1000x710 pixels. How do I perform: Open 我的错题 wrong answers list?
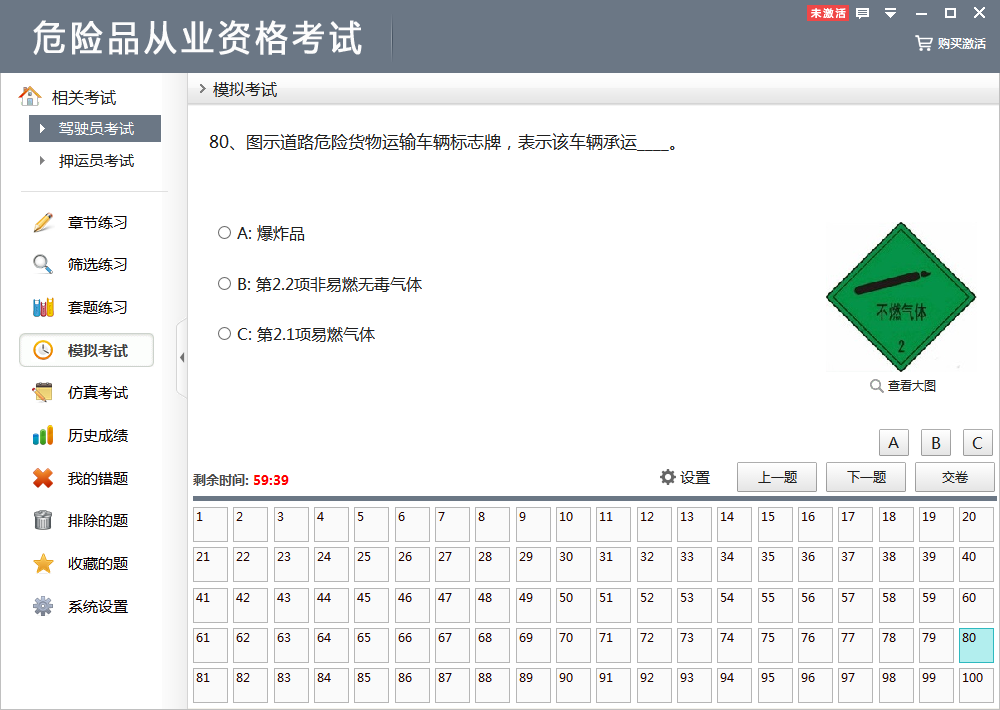pyautogui.click(x=85, y=478)
